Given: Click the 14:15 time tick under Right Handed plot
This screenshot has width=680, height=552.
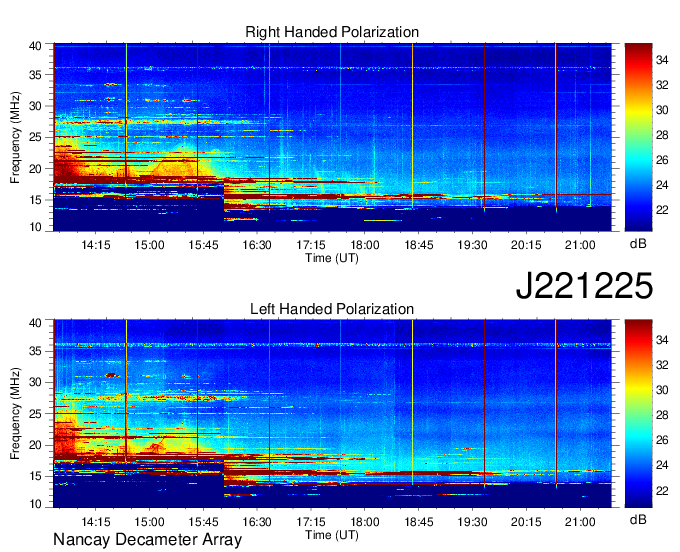Looking at the screenshot, I should tap(95, 245).
